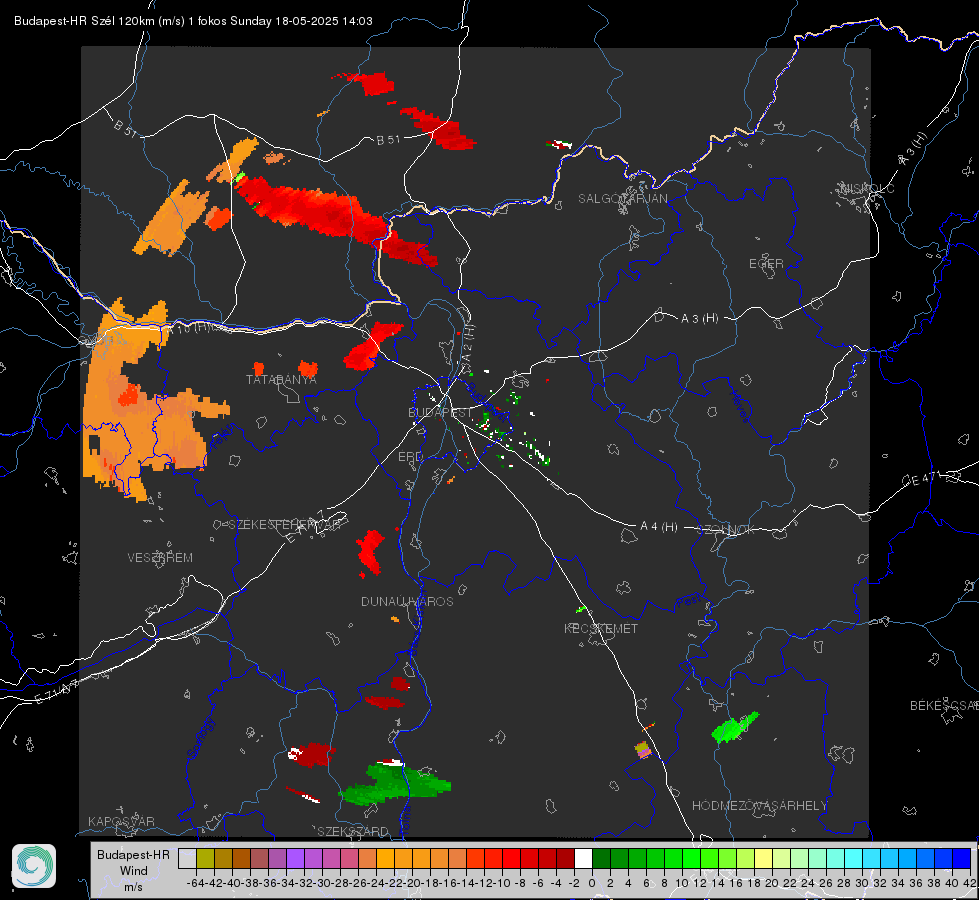Image resolution: width=979 pixels, height=900 pixels.
Task: Select the VESZPRÉM city label
Action: click(x=160, y=558)
